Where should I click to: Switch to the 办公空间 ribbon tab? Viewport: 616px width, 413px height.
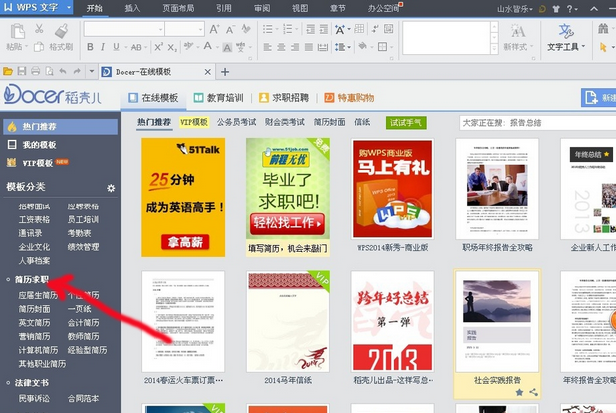coord(383,8)
